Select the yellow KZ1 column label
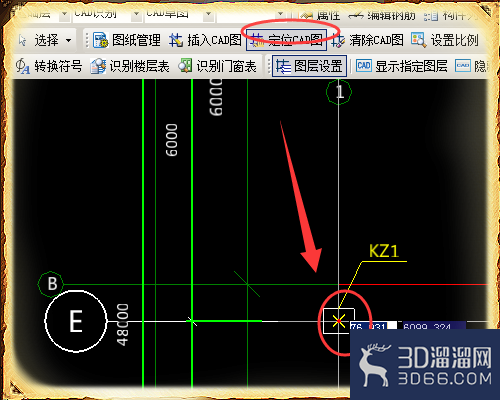Image resolution: width=500 pixels, height=400 pixels. pyautogui.click(x=384, y=251)
